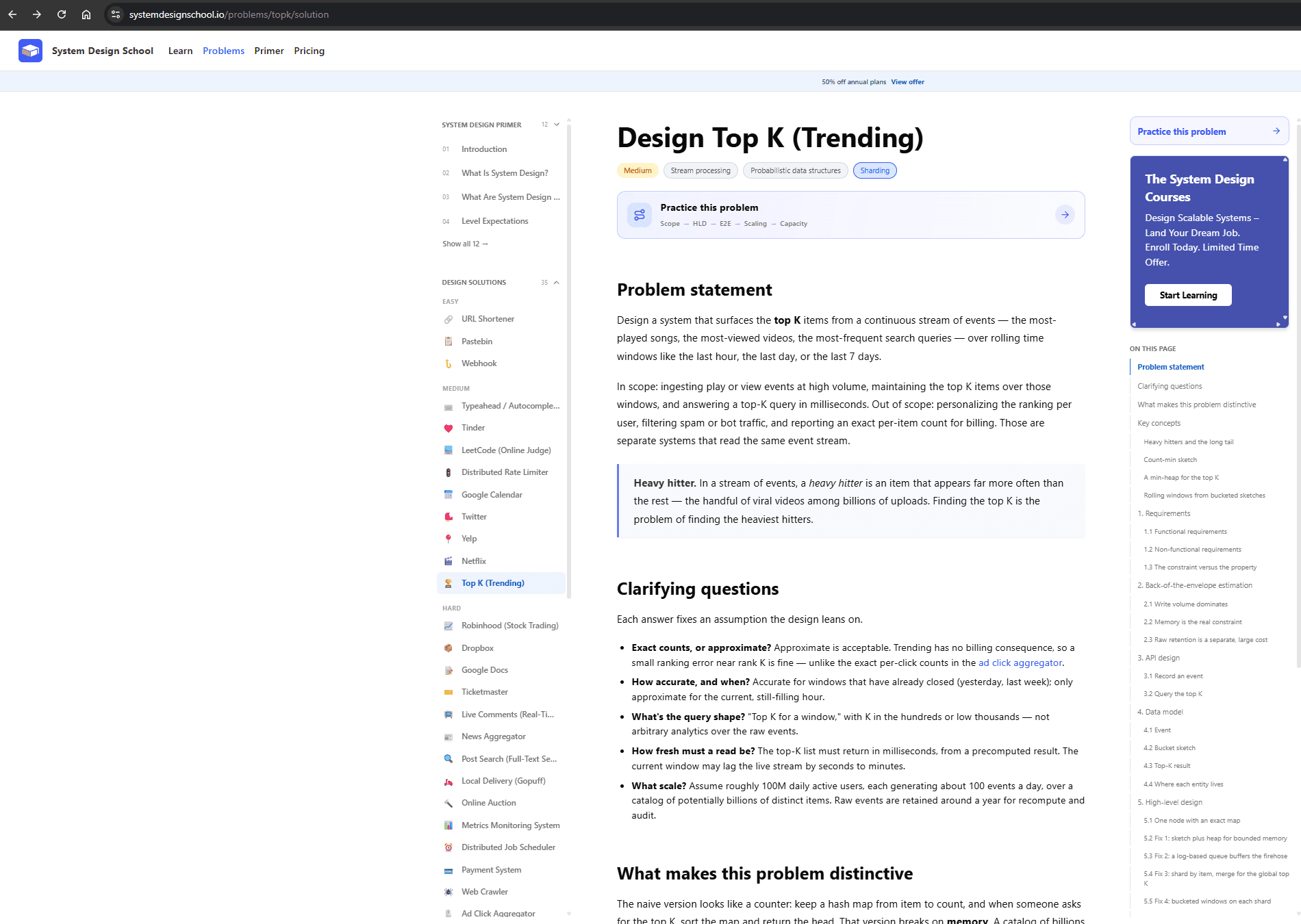
Task: Select the Medium difficulty tag
Action: (x=637, y=170)
